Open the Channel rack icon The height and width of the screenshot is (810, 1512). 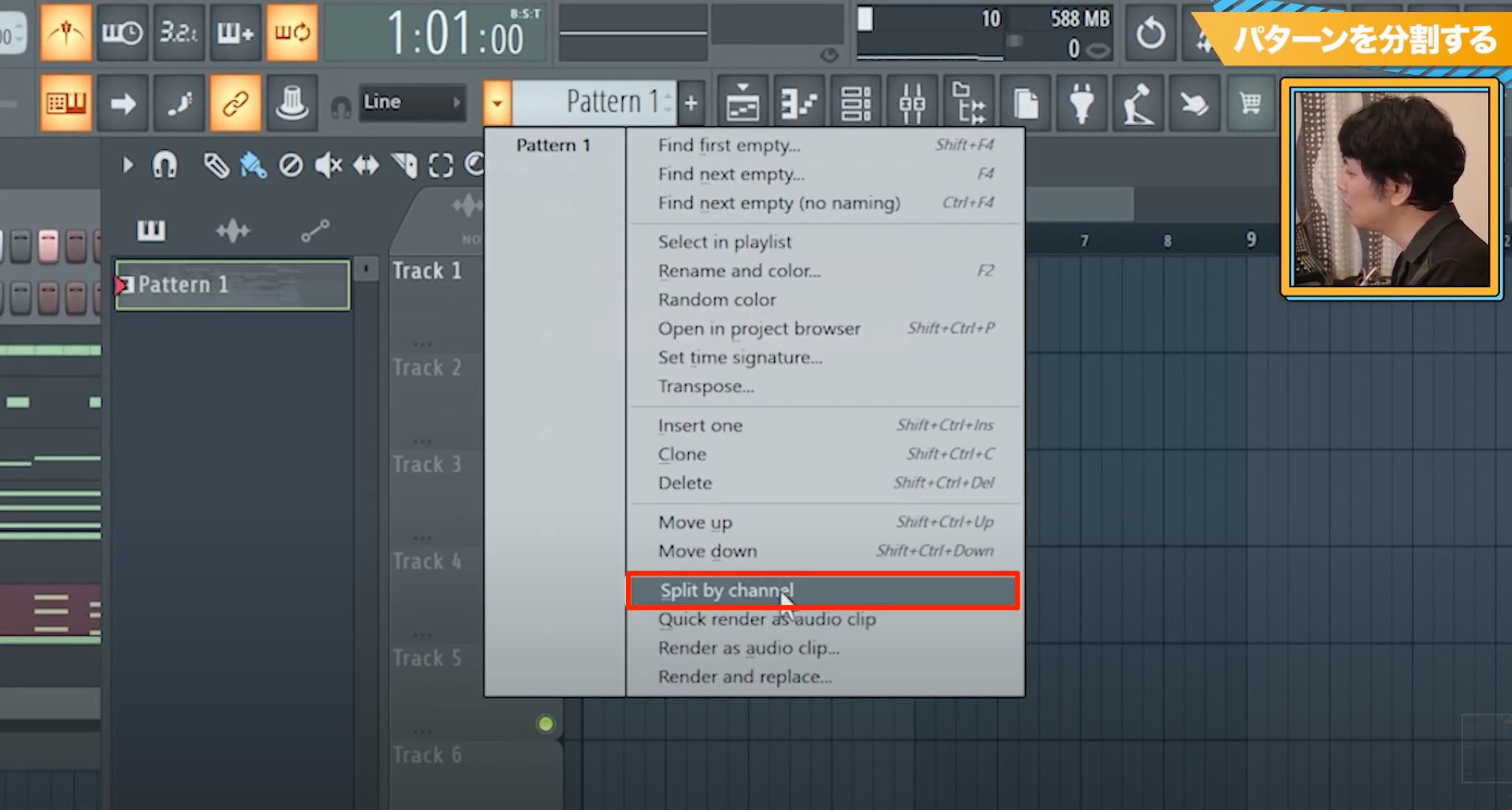(x=856, y=103)
